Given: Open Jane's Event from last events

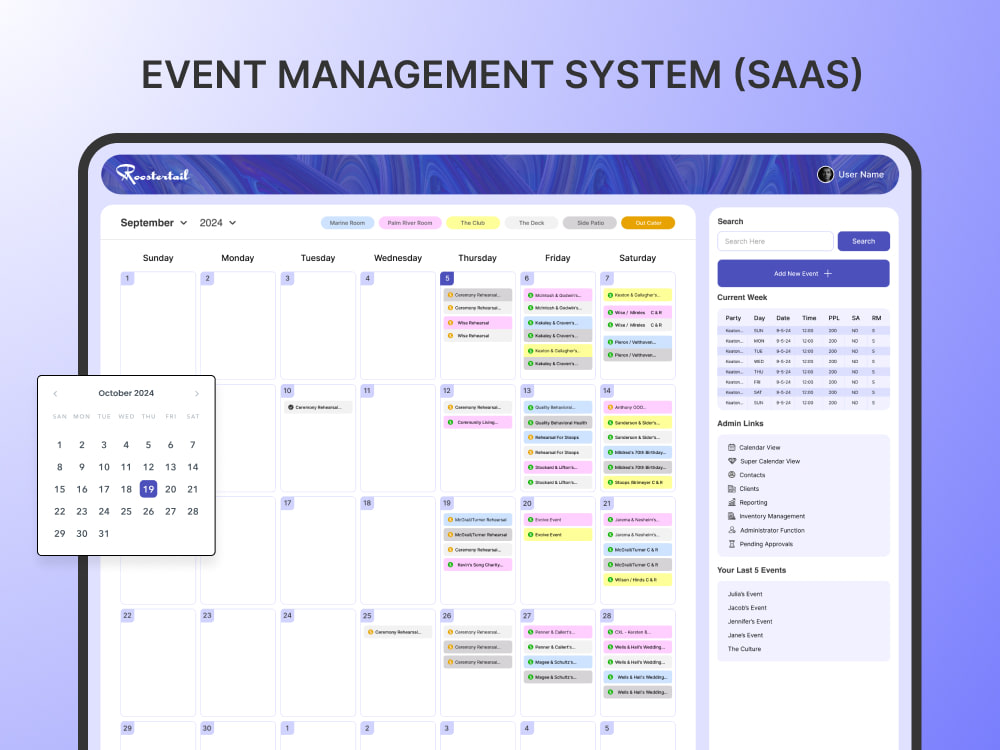Looking at the screenshot, I should (745, 635).
